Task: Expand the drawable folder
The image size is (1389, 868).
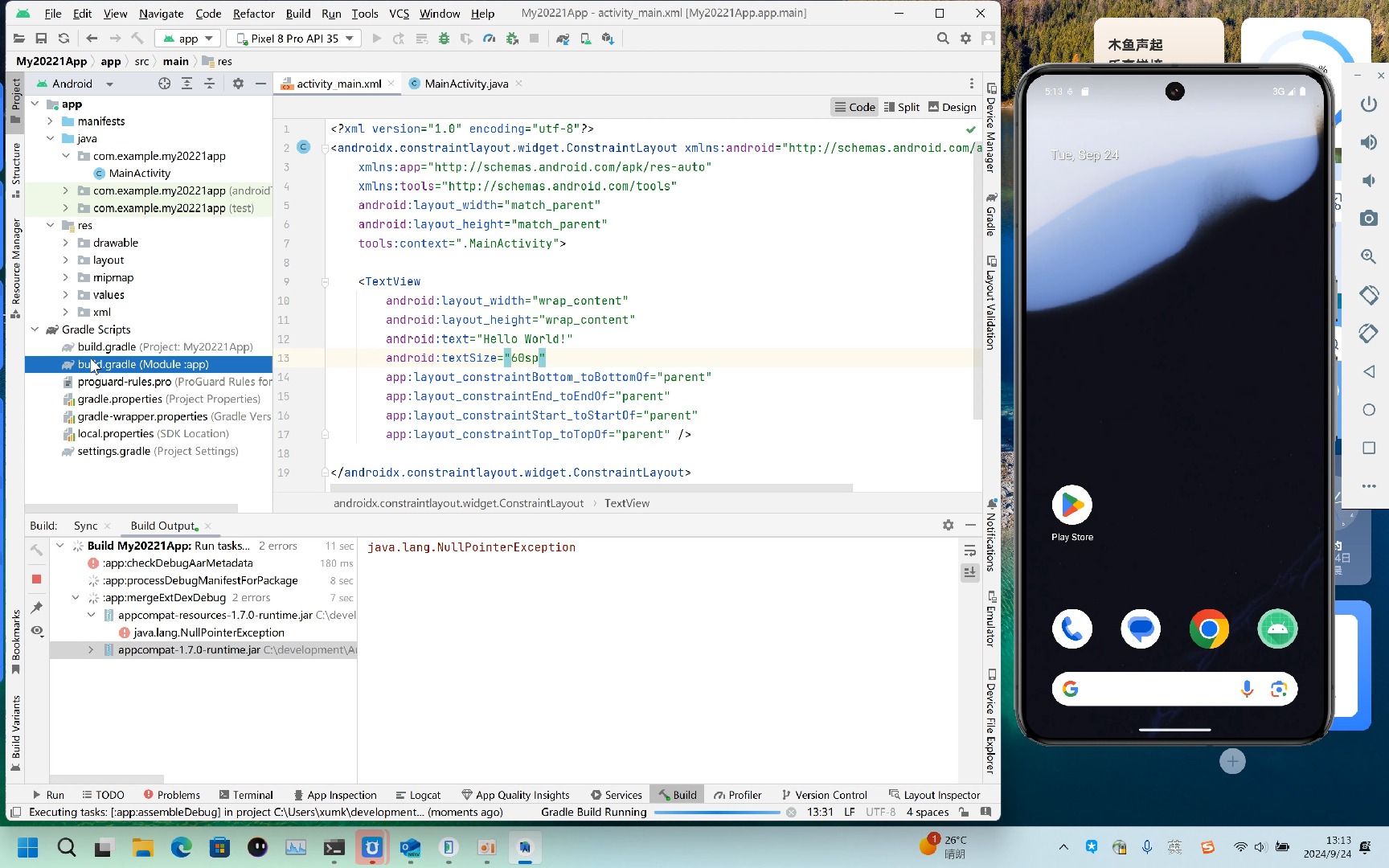Action: point(66,242)
